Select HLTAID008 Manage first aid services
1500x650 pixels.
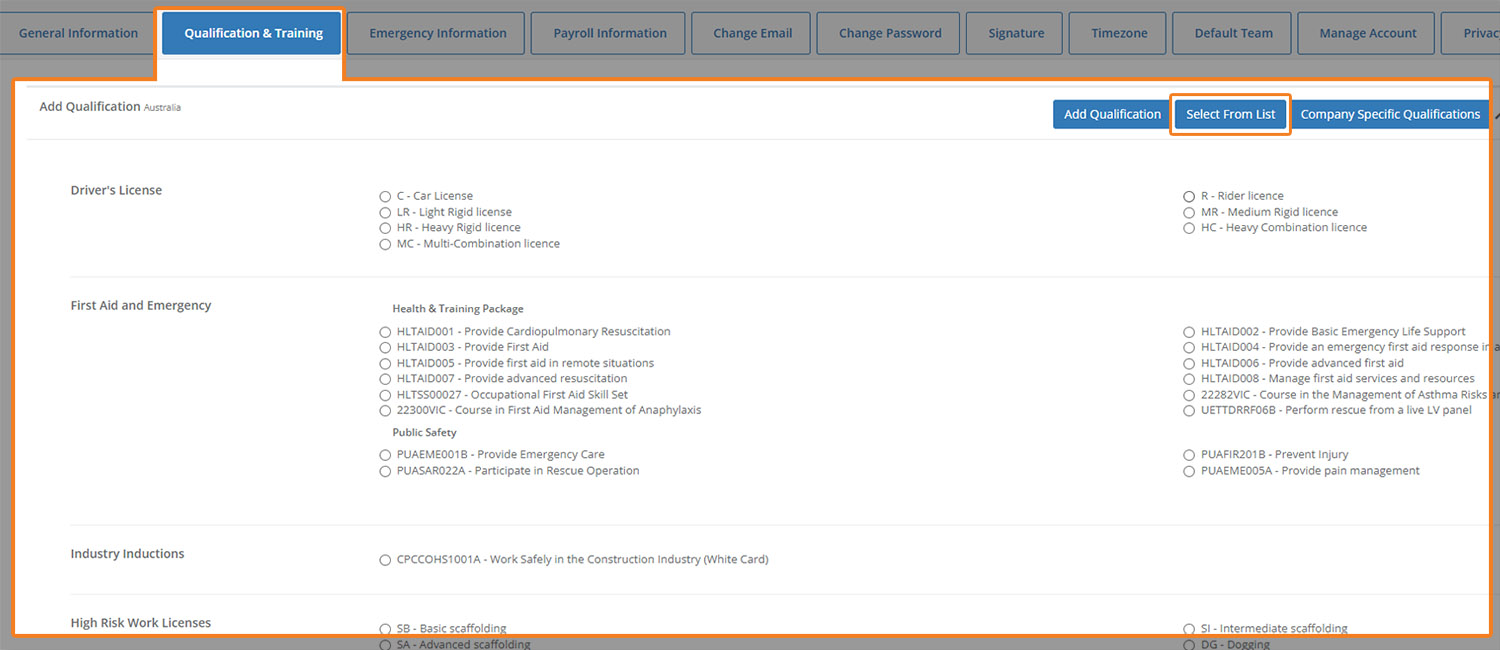[x=1189, y=379]
